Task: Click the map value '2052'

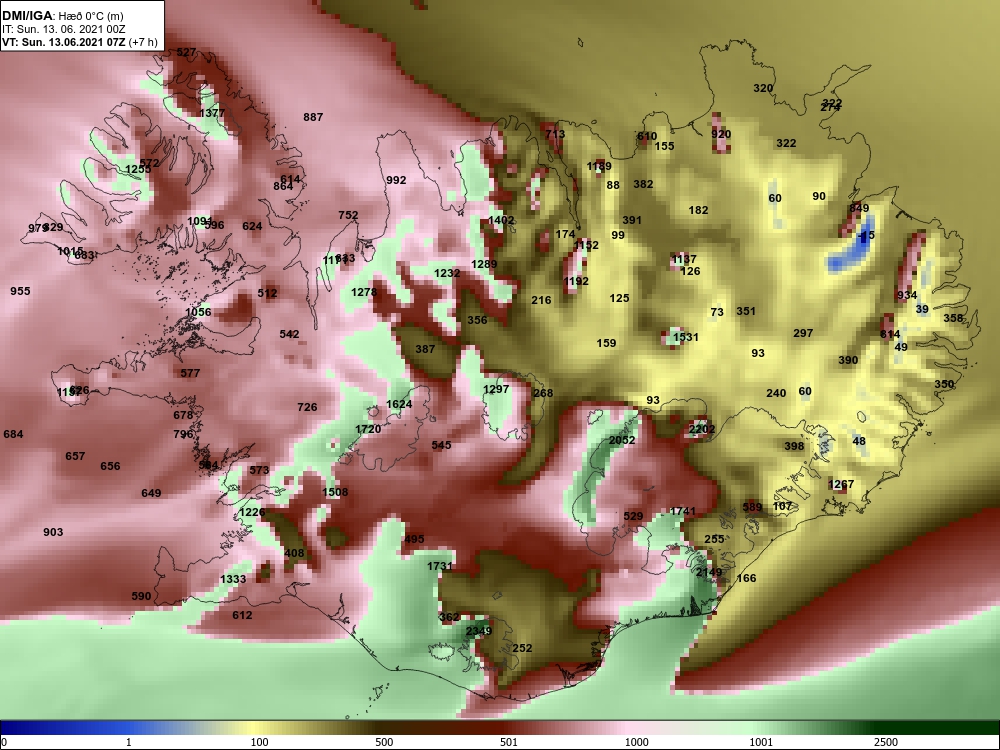Action: [622, 440]
